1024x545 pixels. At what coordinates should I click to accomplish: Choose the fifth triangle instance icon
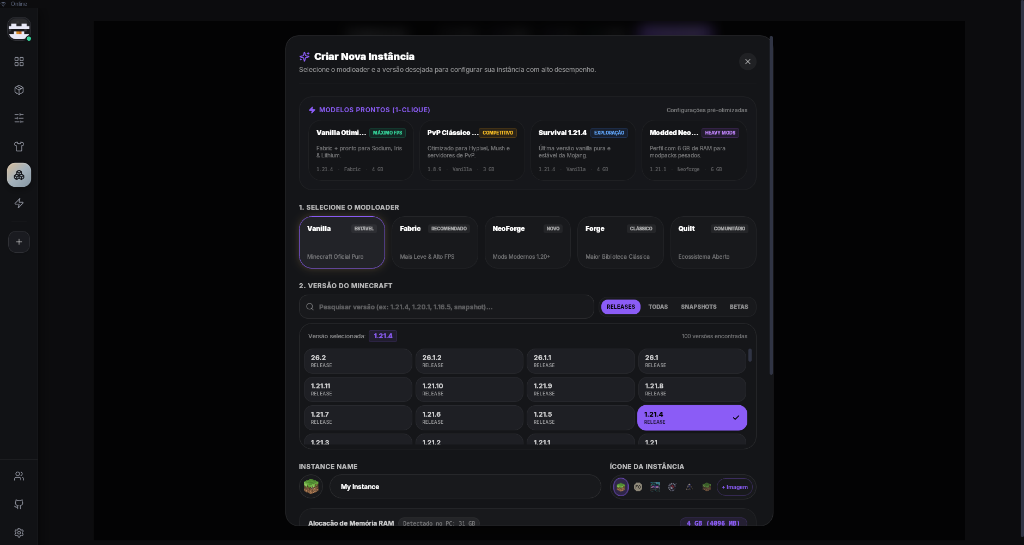689,487
